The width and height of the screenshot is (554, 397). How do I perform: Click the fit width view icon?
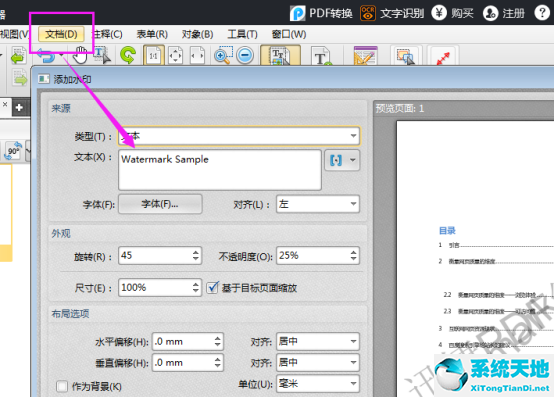(x=197, y=55)
